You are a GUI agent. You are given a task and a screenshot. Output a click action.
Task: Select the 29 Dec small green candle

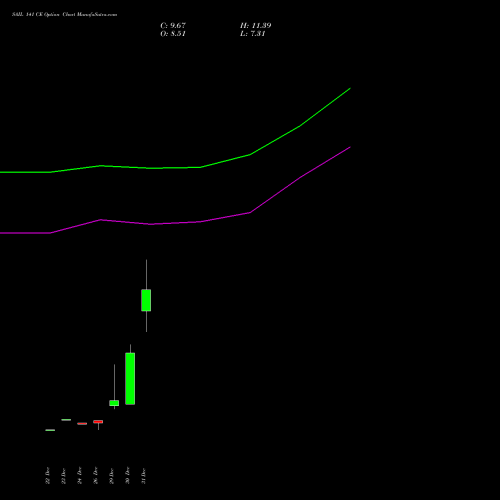114,403
